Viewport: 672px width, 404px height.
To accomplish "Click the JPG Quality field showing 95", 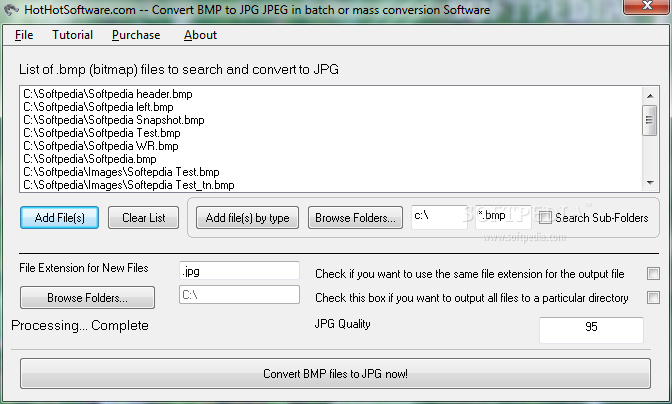I will click(x=591, y=329).
